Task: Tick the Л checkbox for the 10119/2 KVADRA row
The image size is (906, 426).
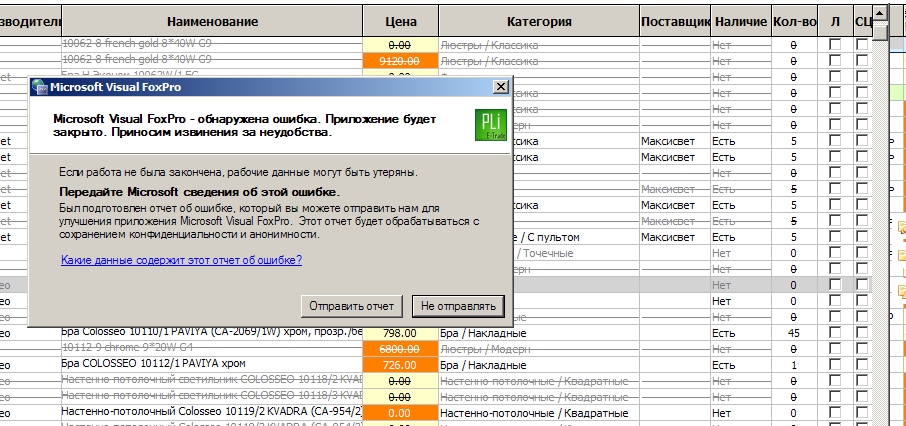Action: [x=835, y=413]
